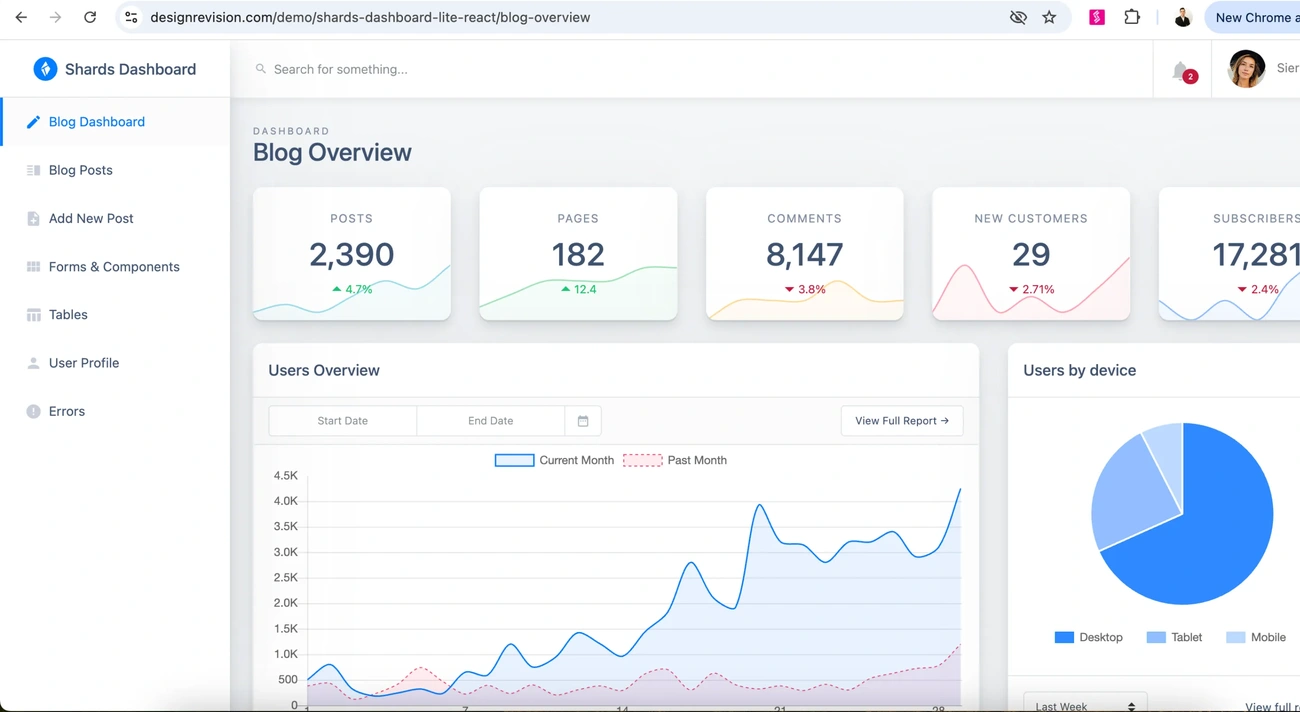This screenshot has height=712, width=1300.
Task: Toggle the Desktop legend in pie chart
Action: click(1089, 637)
